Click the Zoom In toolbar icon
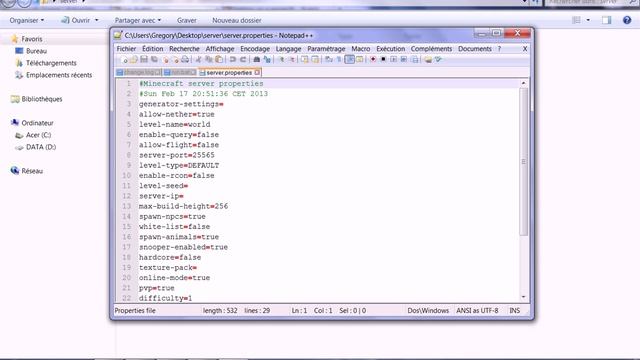 (x=282, y=60)
